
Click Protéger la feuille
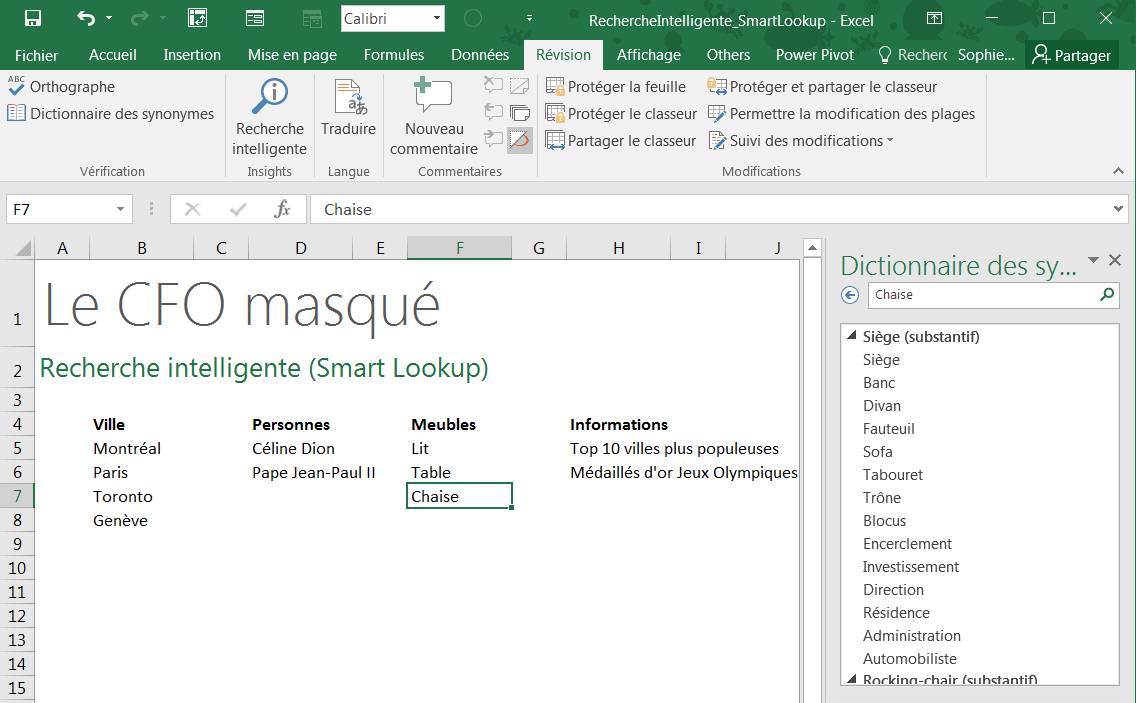(x=616, y=87)
